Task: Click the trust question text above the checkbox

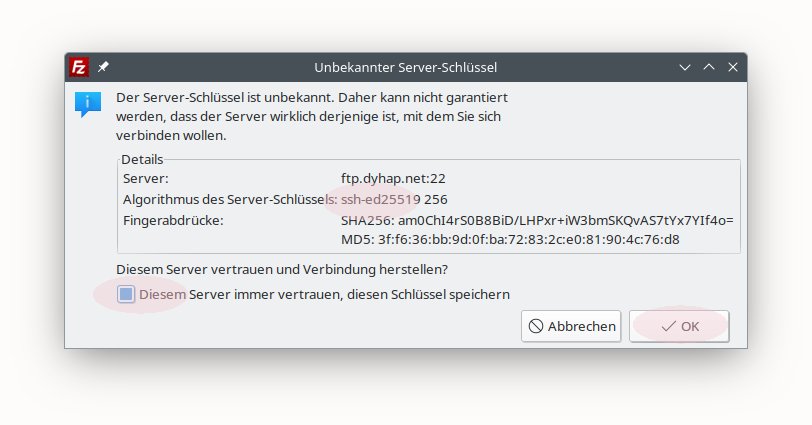Action: click(x=281, y=269)
